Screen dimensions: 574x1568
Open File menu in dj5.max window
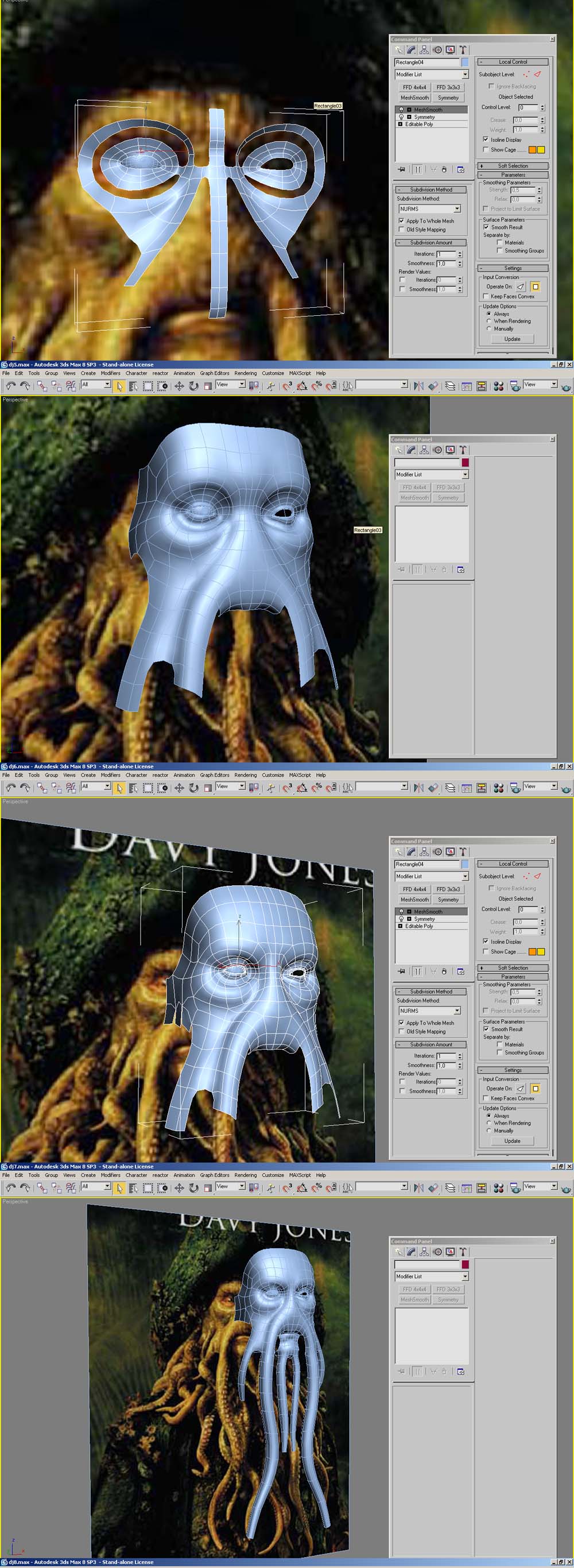pos(6,373)
